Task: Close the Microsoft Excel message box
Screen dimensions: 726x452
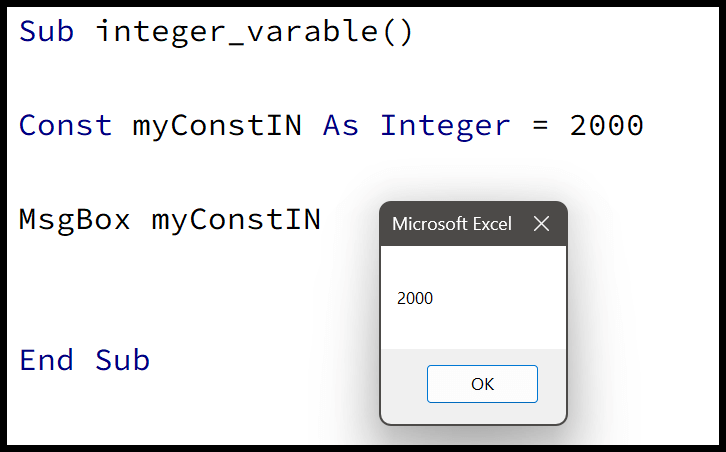Action: 541,224
